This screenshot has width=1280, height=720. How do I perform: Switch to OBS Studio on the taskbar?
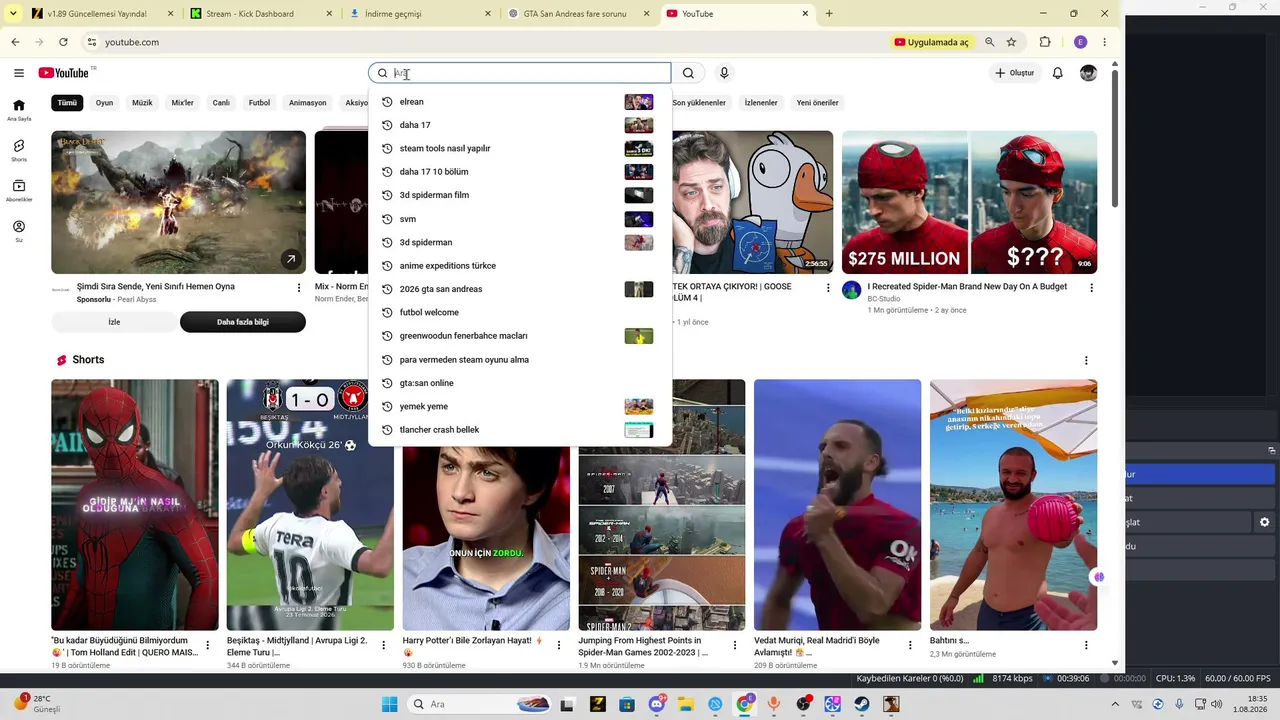coord(803,704)
